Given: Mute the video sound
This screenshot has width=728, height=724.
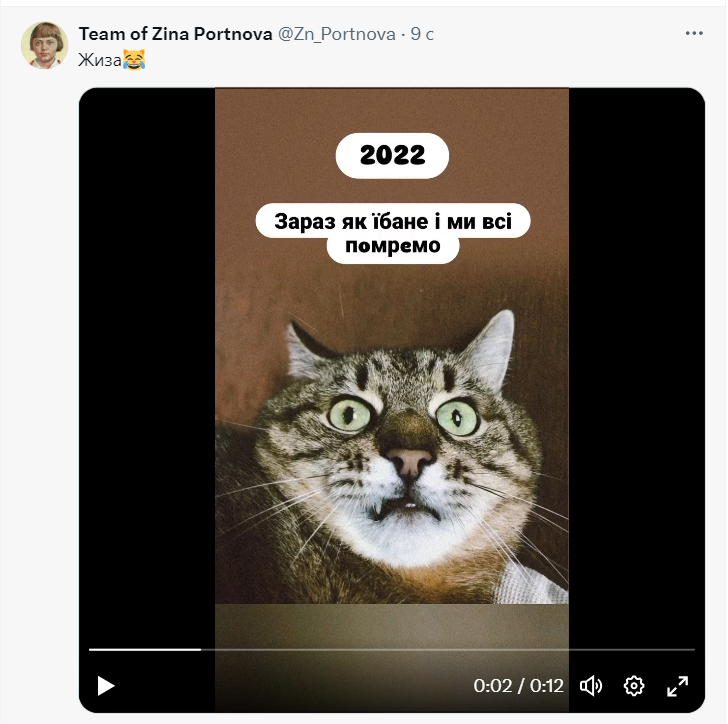Looking at the screenshot, I should click(x=591, y=685).
